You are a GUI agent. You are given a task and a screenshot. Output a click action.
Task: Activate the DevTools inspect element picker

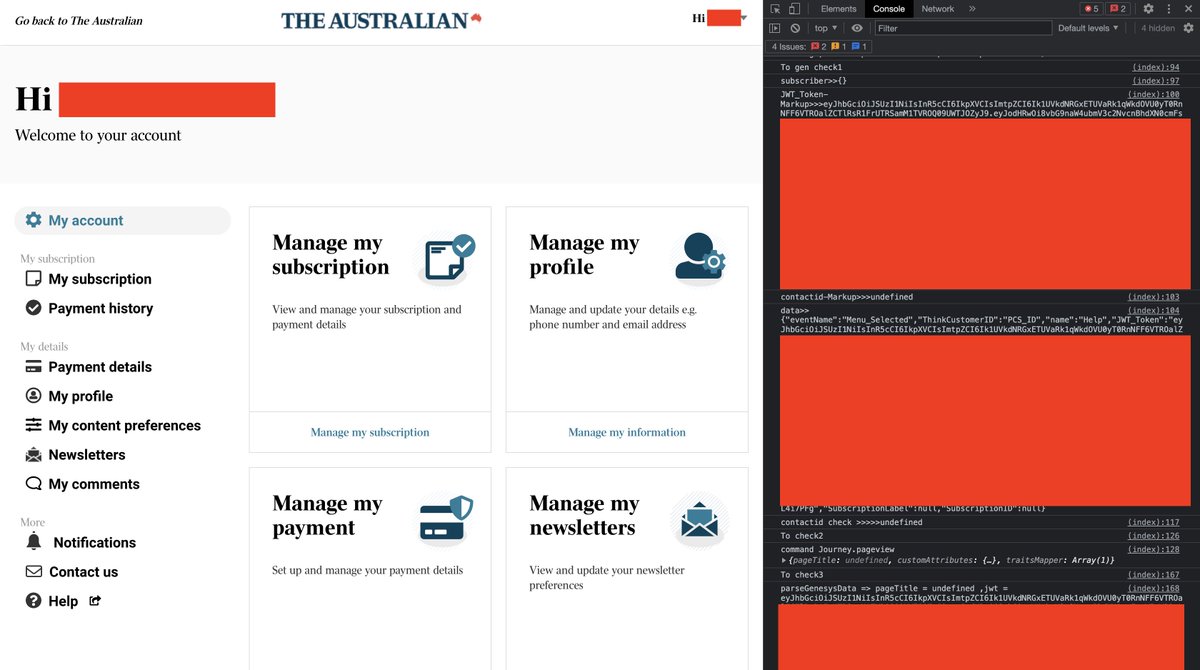[775, 9]
